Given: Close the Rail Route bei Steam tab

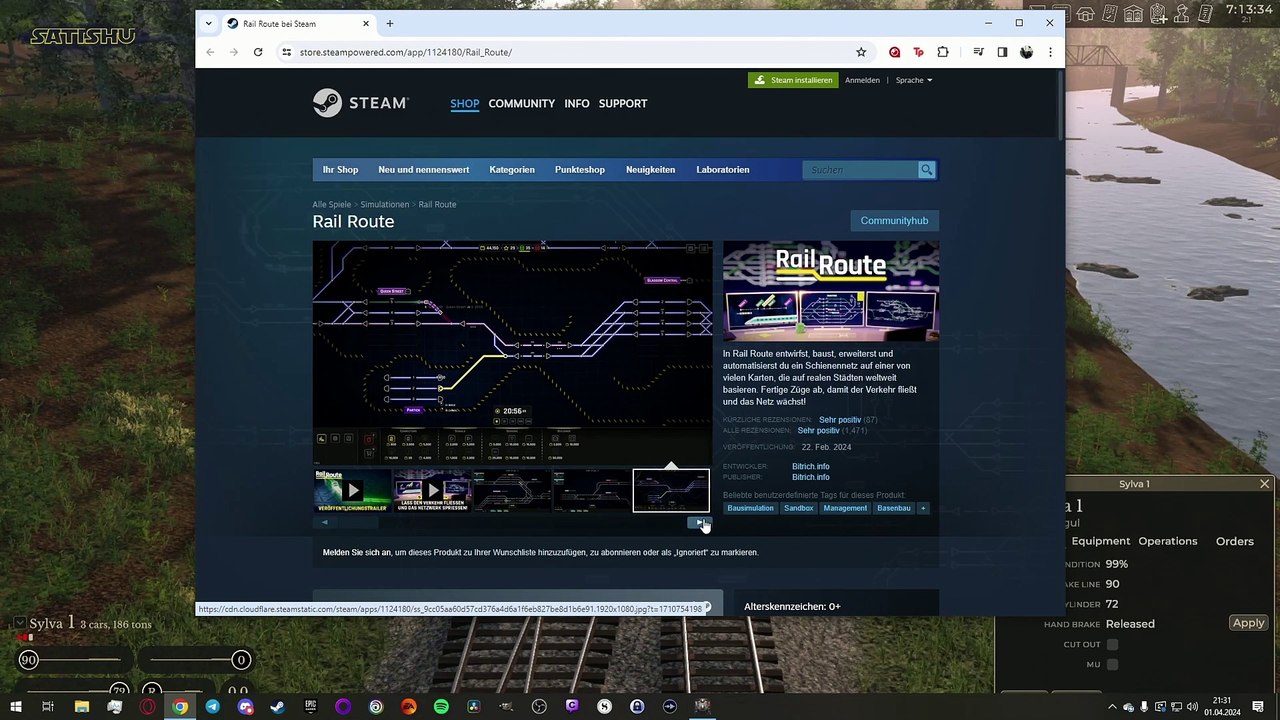Looking at the screenshot, I should pyautogui.click(x=366, y=23).
